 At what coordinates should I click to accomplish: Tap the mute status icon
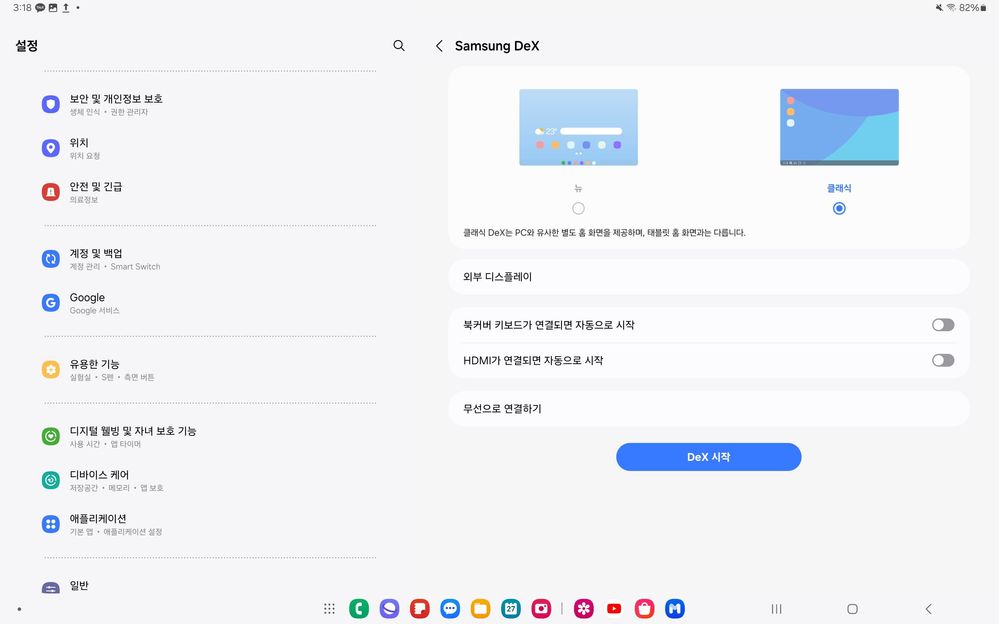[939, 8]
